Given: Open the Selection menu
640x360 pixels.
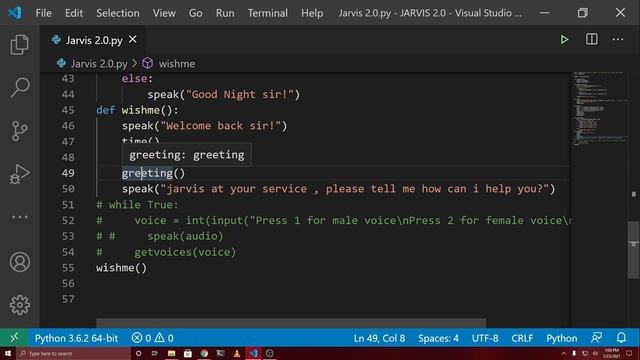Looking at the screenshot, I should click(x=118, y=13).
